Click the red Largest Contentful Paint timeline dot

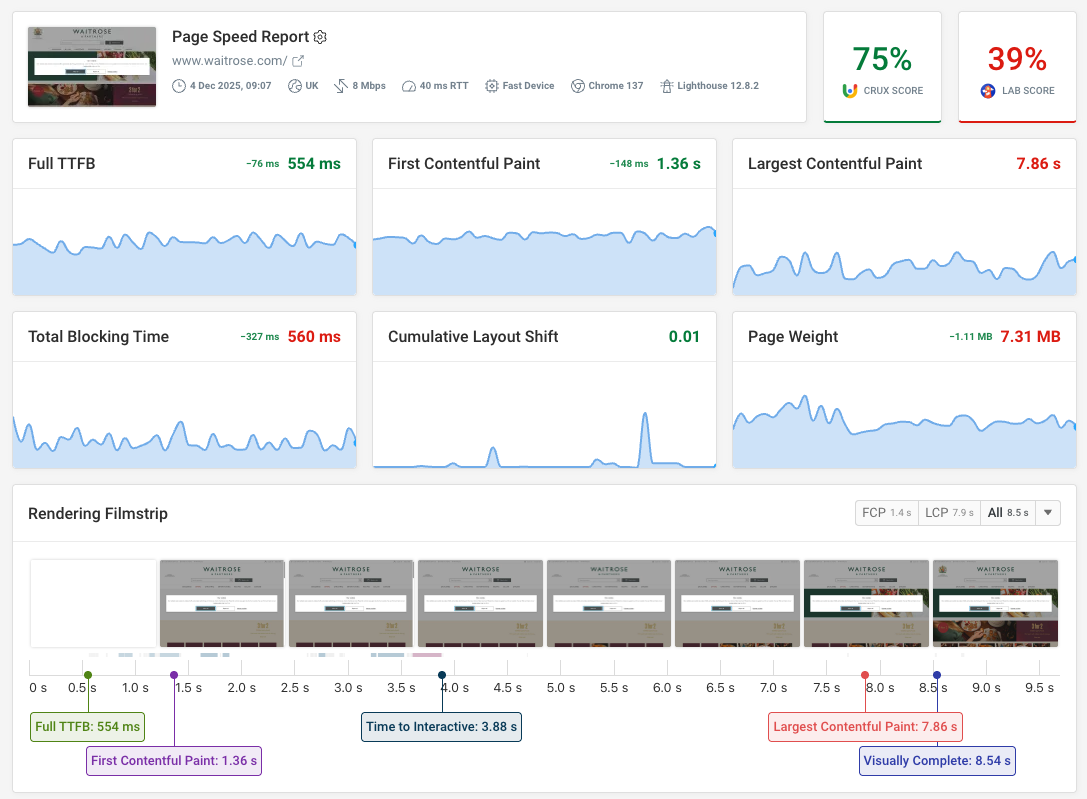pos(864,673)
